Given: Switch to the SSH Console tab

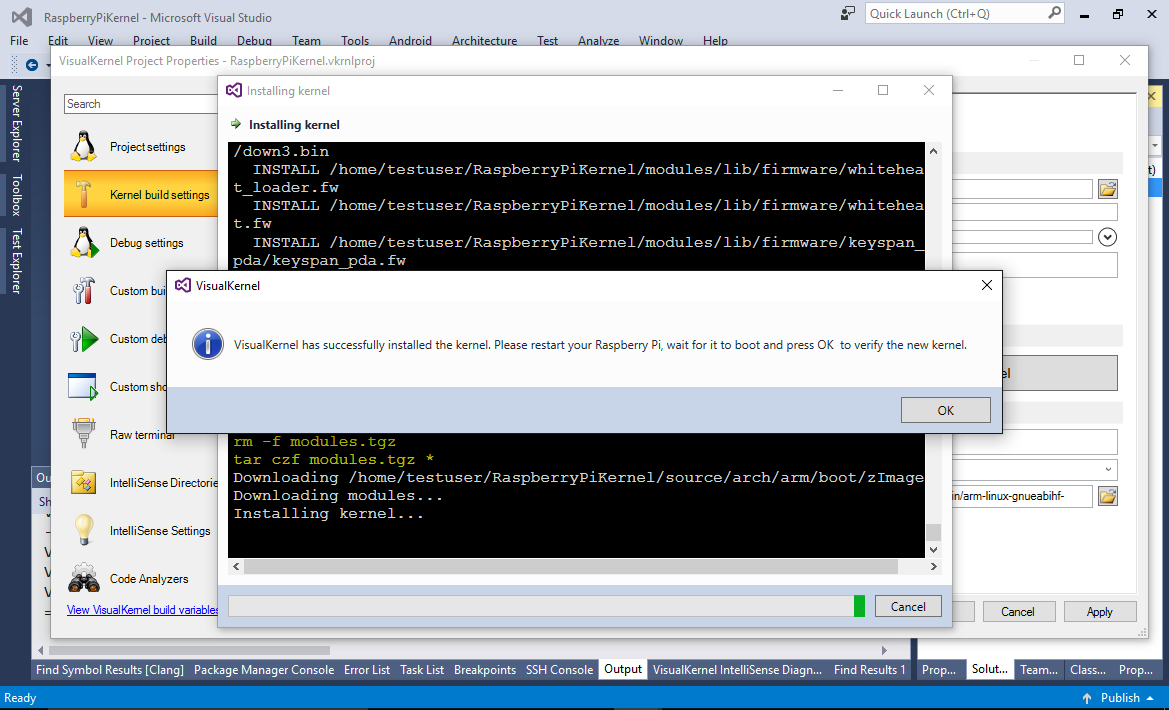Looking at the screenshot, I should (559, 670).
